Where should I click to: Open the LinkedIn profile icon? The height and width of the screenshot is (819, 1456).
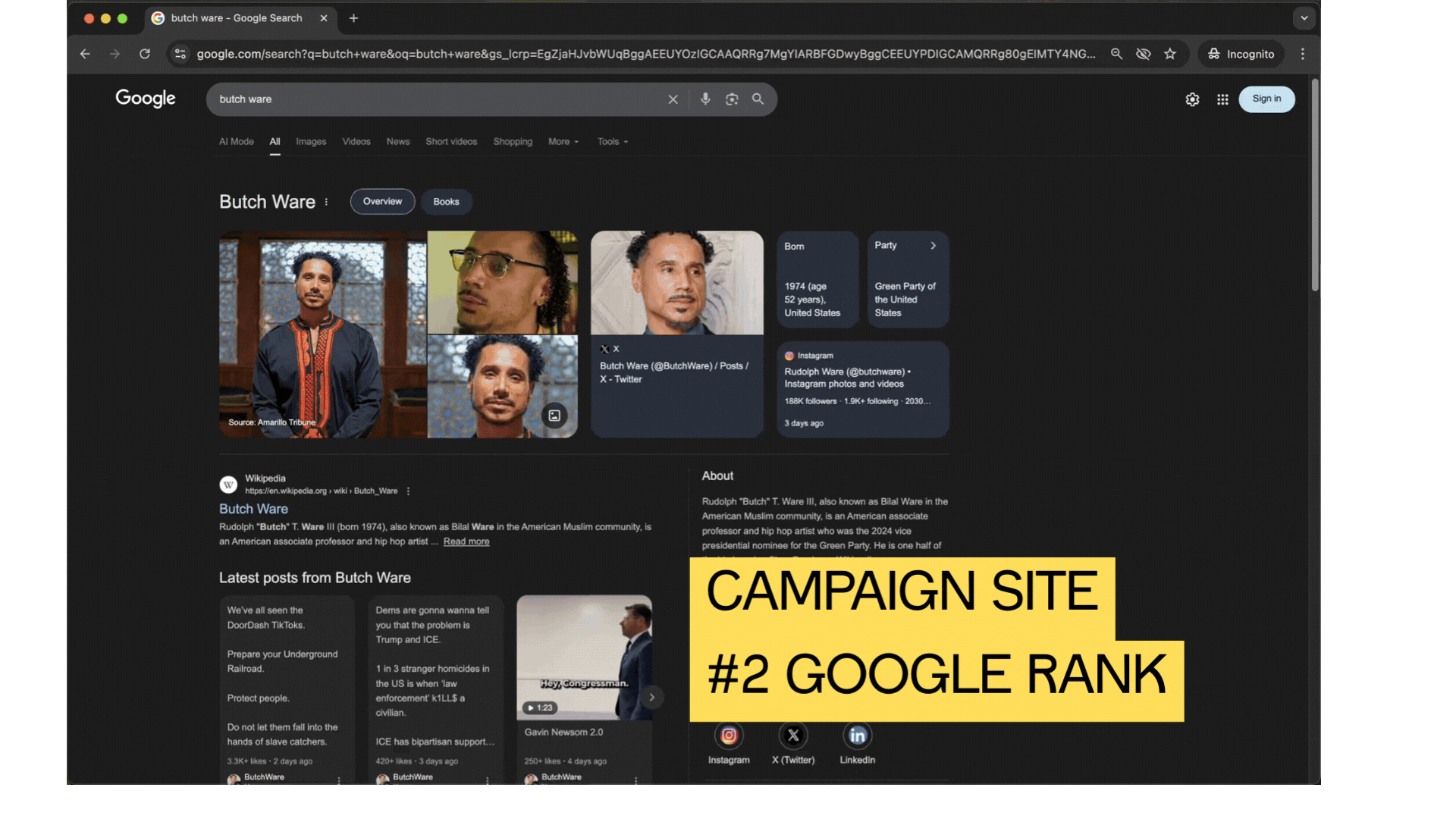coord(857,736)
